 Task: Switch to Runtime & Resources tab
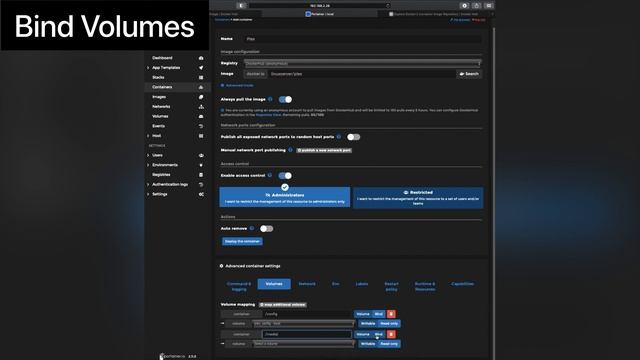(425, 286)
